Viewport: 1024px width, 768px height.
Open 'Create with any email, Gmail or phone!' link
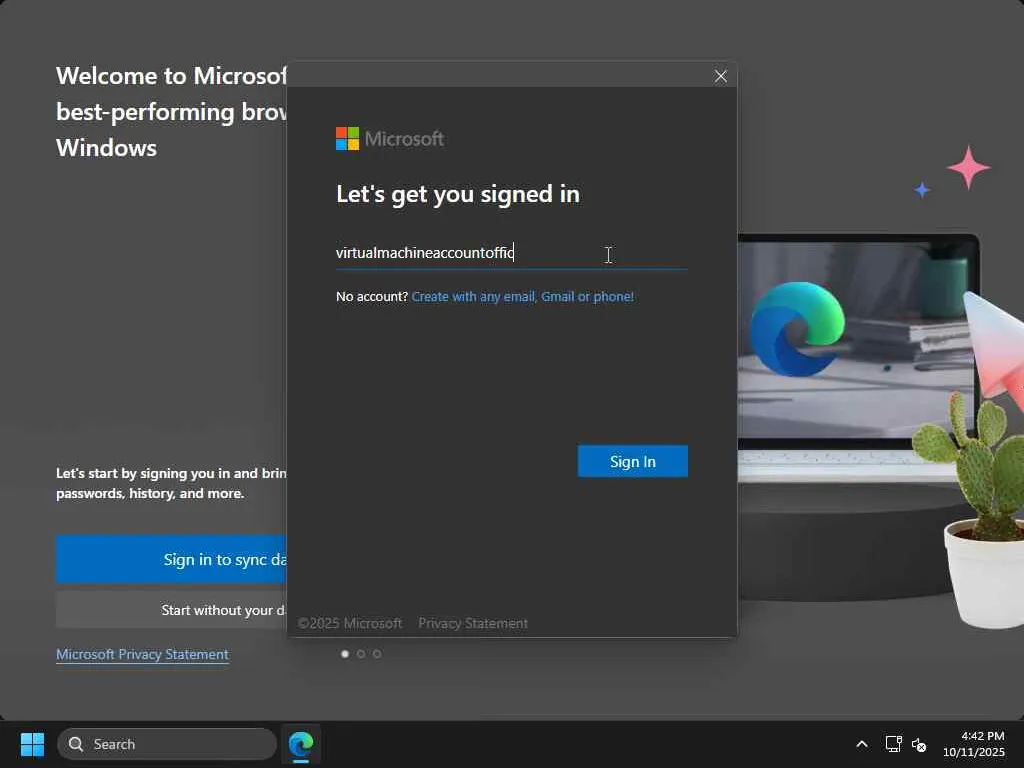(x=522, y=296)
